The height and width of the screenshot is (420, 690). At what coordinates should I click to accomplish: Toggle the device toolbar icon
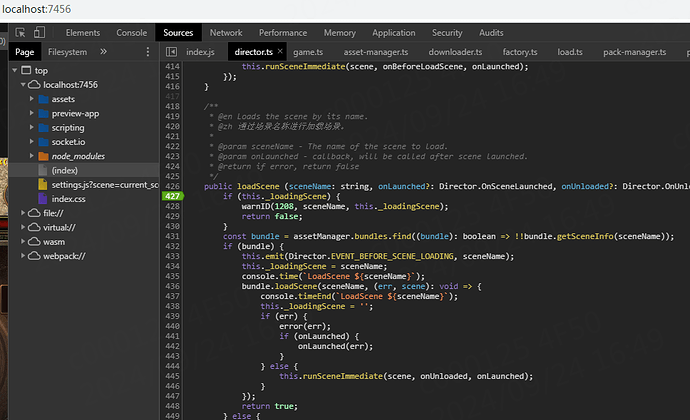click(x=40, y=32)
